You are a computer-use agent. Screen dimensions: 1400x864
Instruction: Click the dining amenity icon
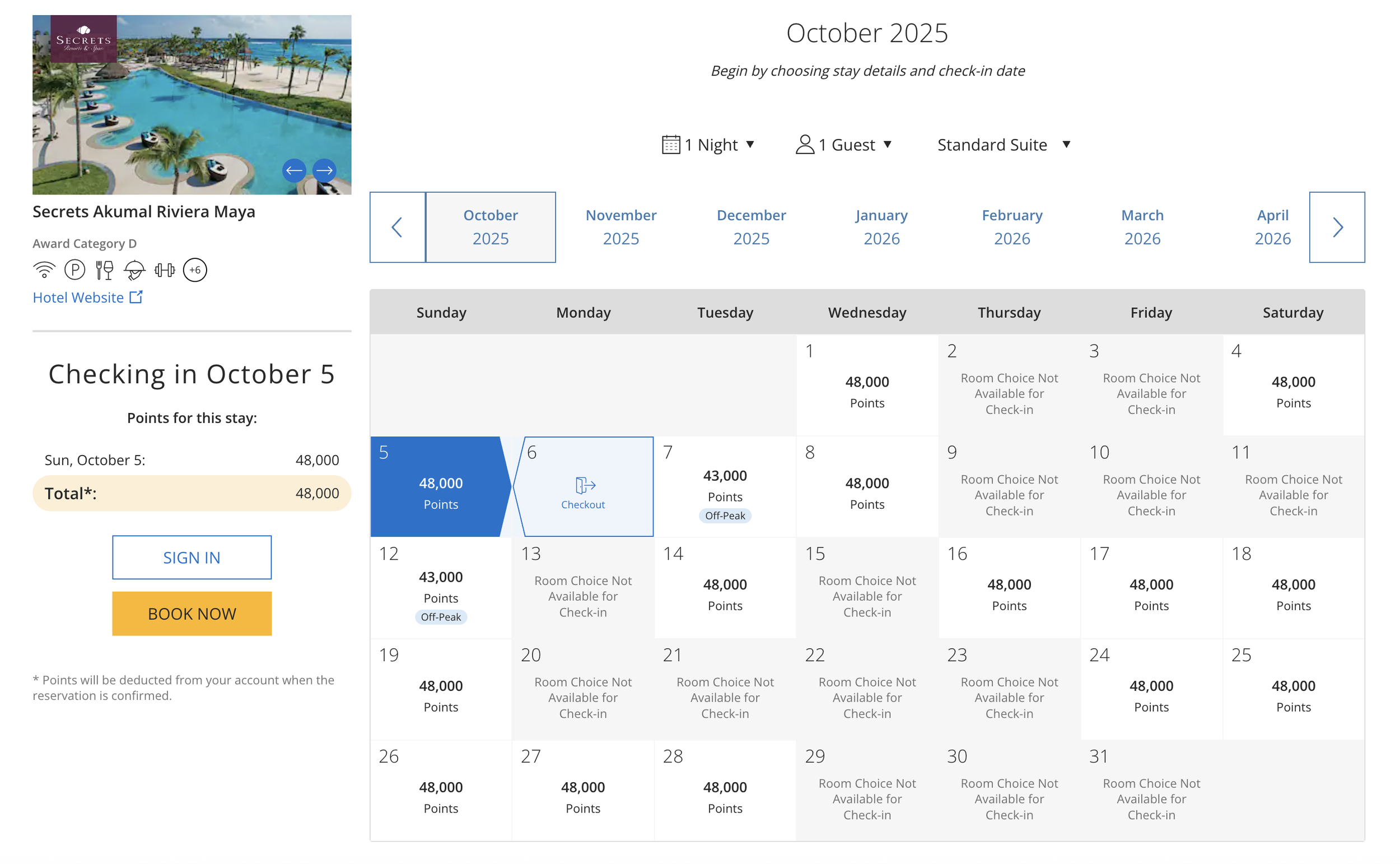[105, 270]
